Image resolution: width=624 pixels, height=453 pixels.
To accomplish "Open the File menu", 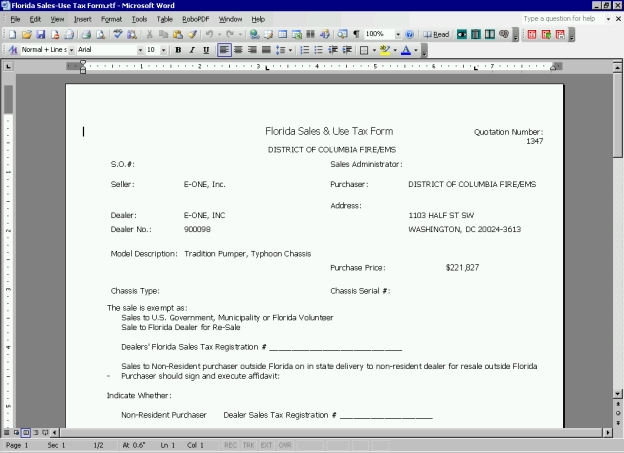I will click(16, 19).
